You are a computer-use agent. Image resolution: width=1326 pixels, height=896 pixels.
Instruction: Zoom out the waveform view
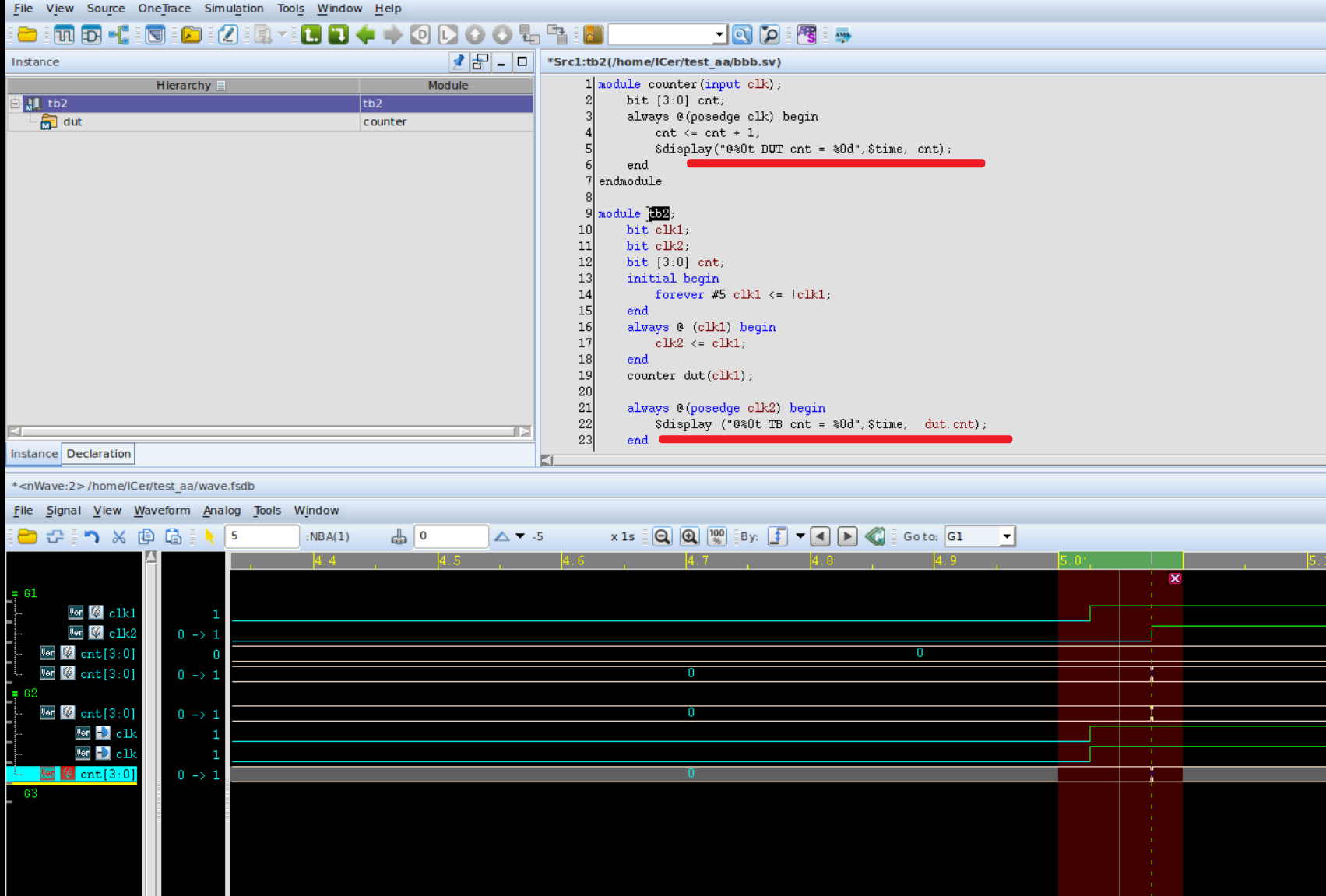point(662,536)
